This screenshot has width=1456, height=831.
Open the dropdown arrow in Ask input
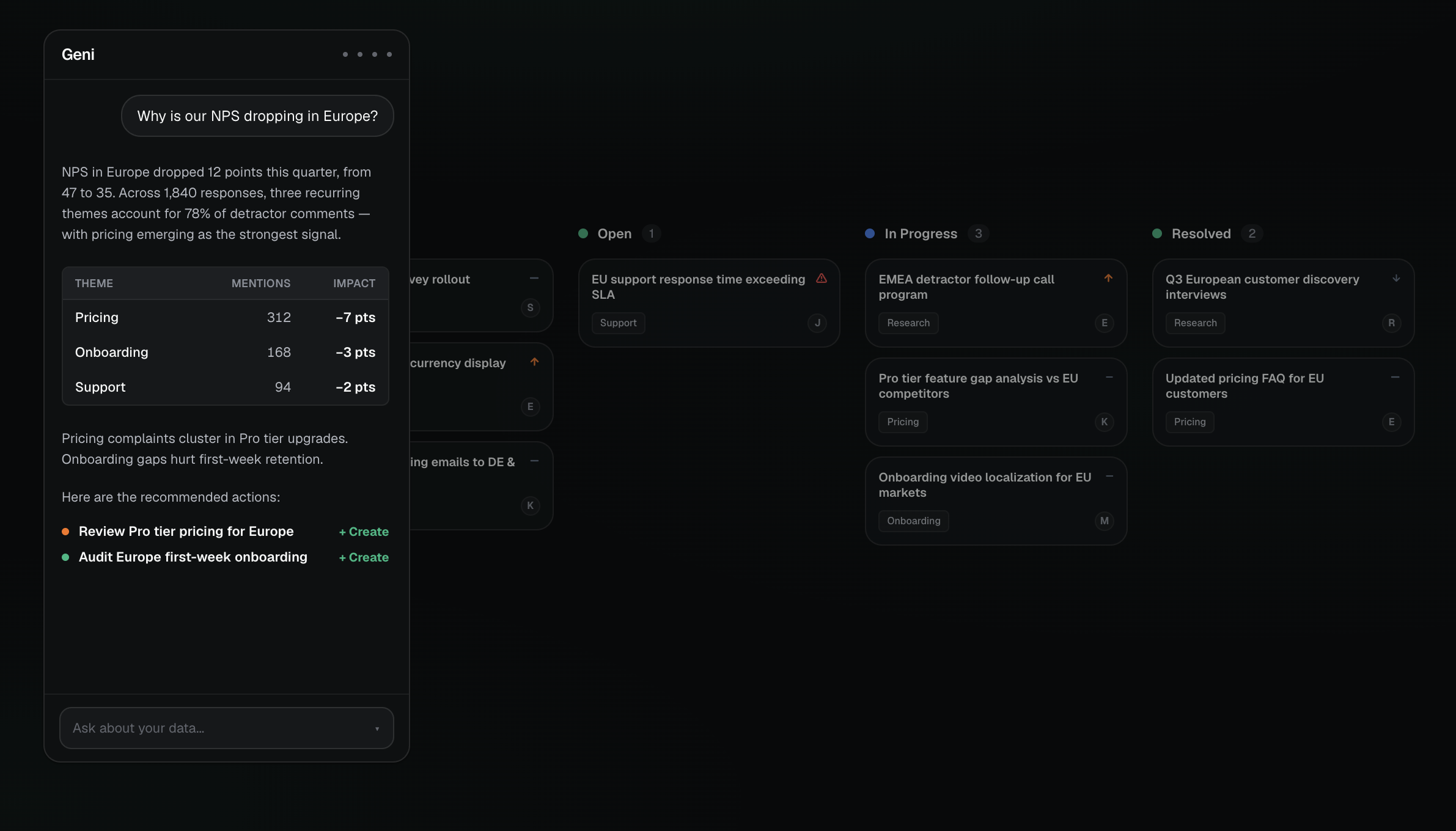(377, 729)
